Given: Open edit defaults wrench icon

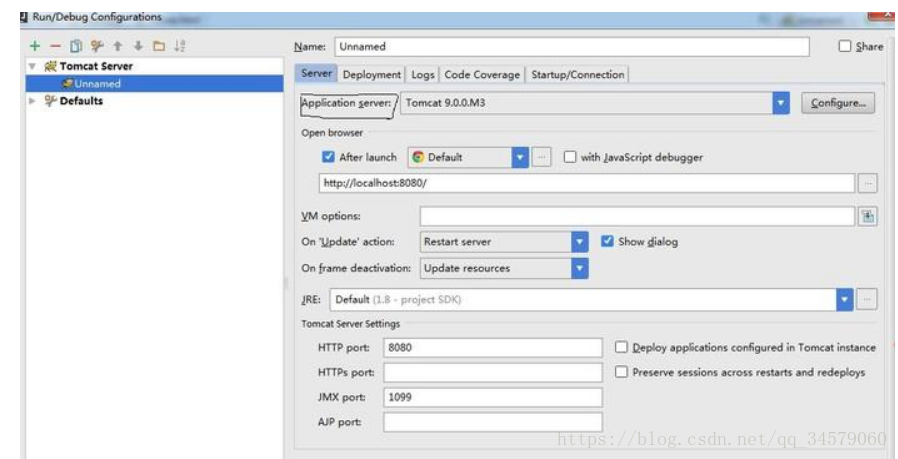Looking at the screenshot, I should pos(97,46).
